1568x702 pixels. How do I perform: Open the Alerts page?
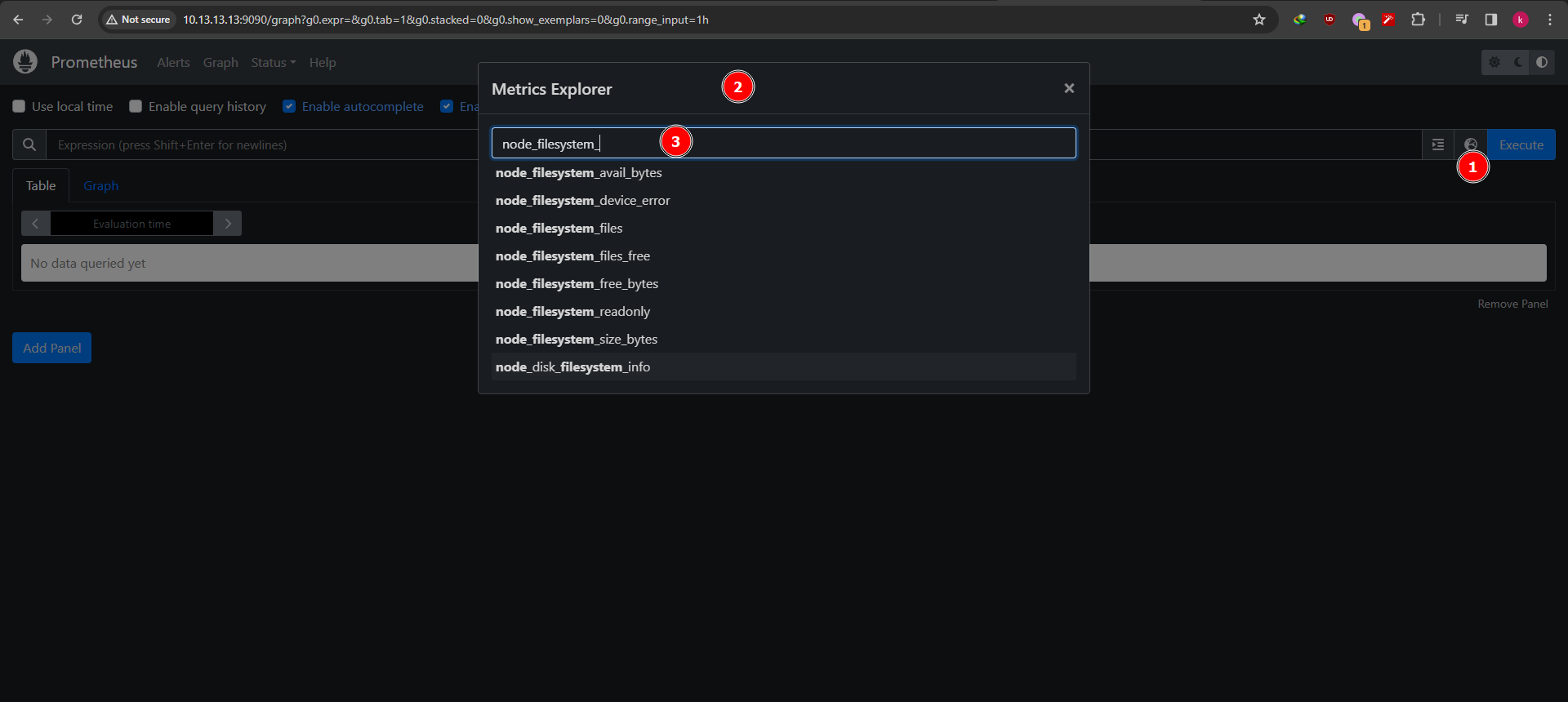click(173, 62)
